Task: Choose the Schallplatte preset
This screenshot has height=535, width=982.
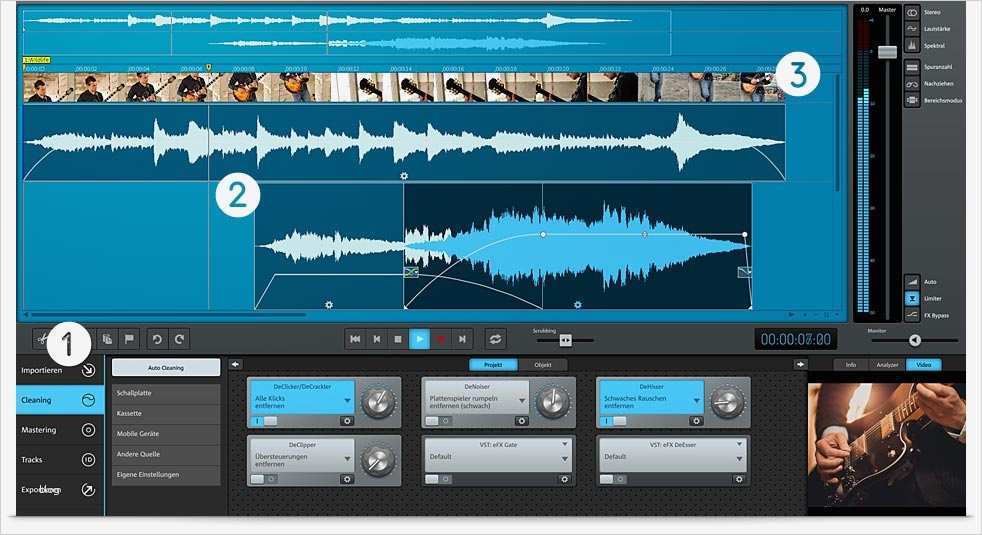Action: click(166, 393)
